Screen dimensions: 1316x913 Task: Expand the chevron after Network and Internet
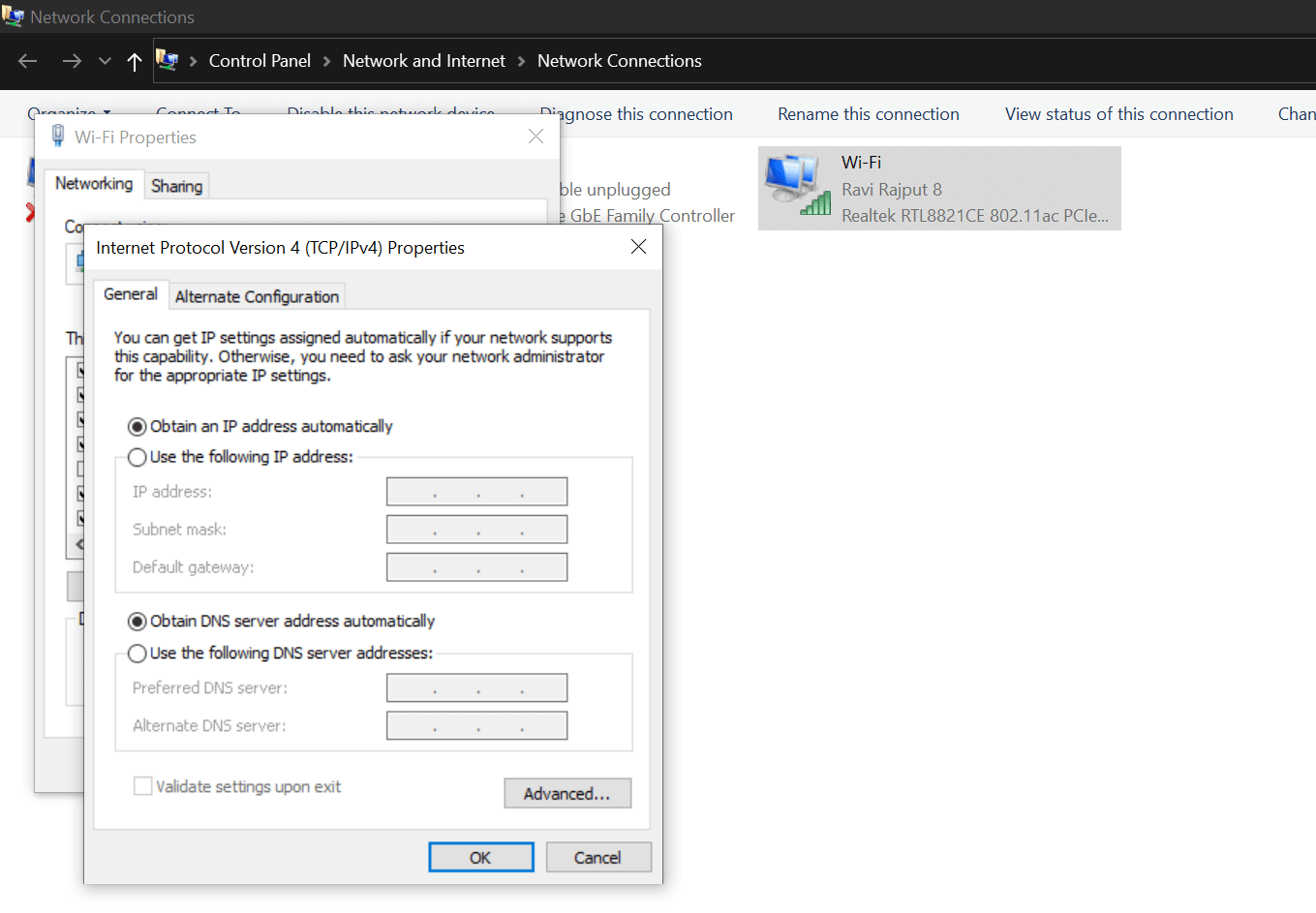521,61
